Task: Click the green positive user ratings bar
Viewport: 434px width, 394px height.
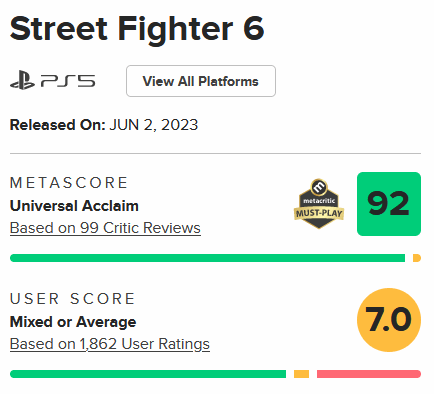Action: coord(148,374)
